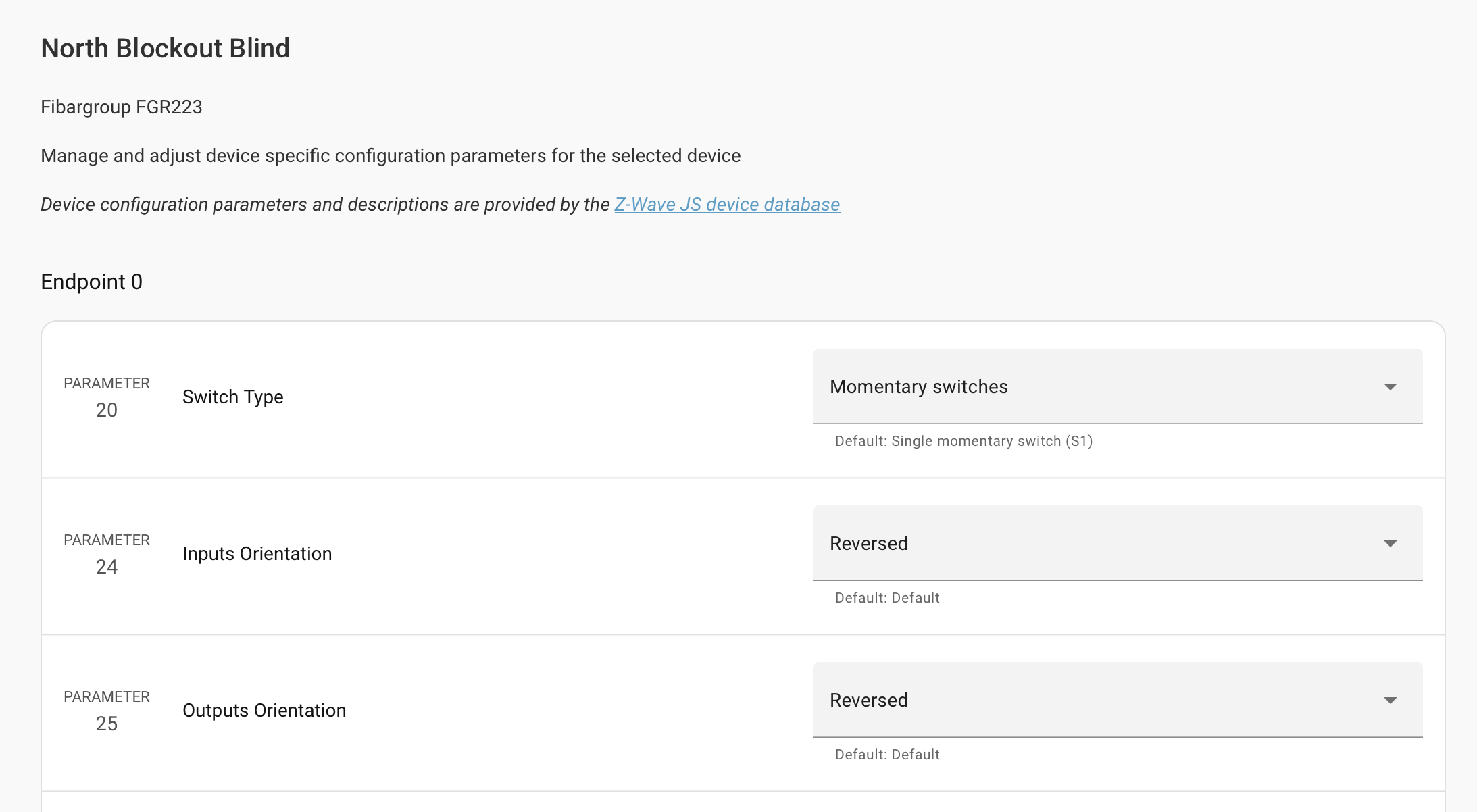The image size is (1477, 812).
Task: Click the 'Momentary switches' selected value text
Action: [x=918, y=386]
